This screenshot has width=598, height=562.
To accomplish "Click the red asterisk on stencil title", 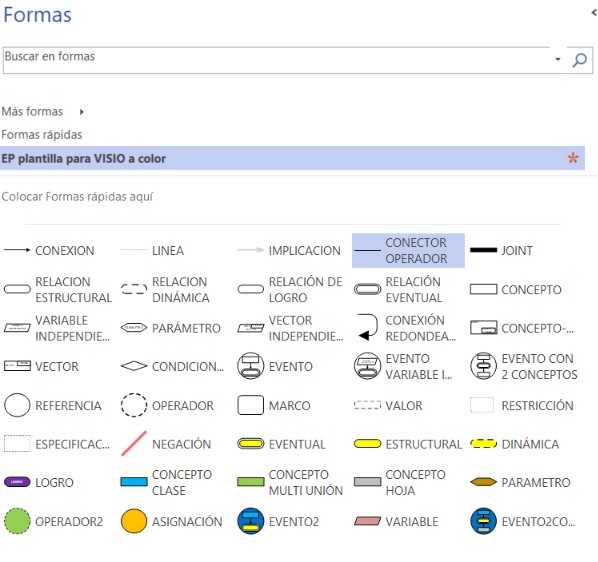I will [573, 158].
